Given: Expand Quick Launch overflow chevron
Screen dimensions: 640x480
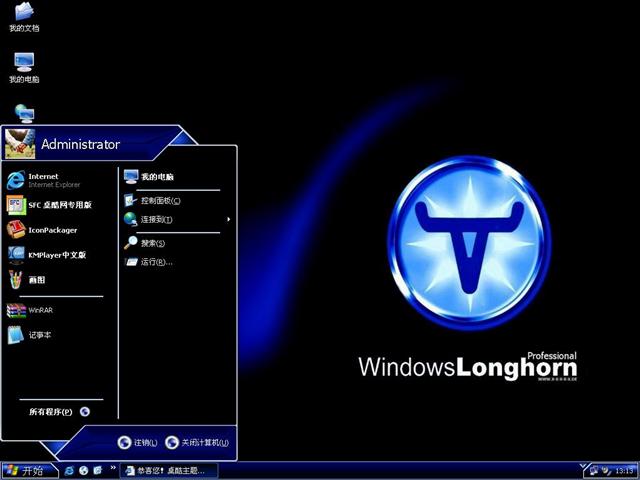Looking at the screenshot, I should [113, 468].
